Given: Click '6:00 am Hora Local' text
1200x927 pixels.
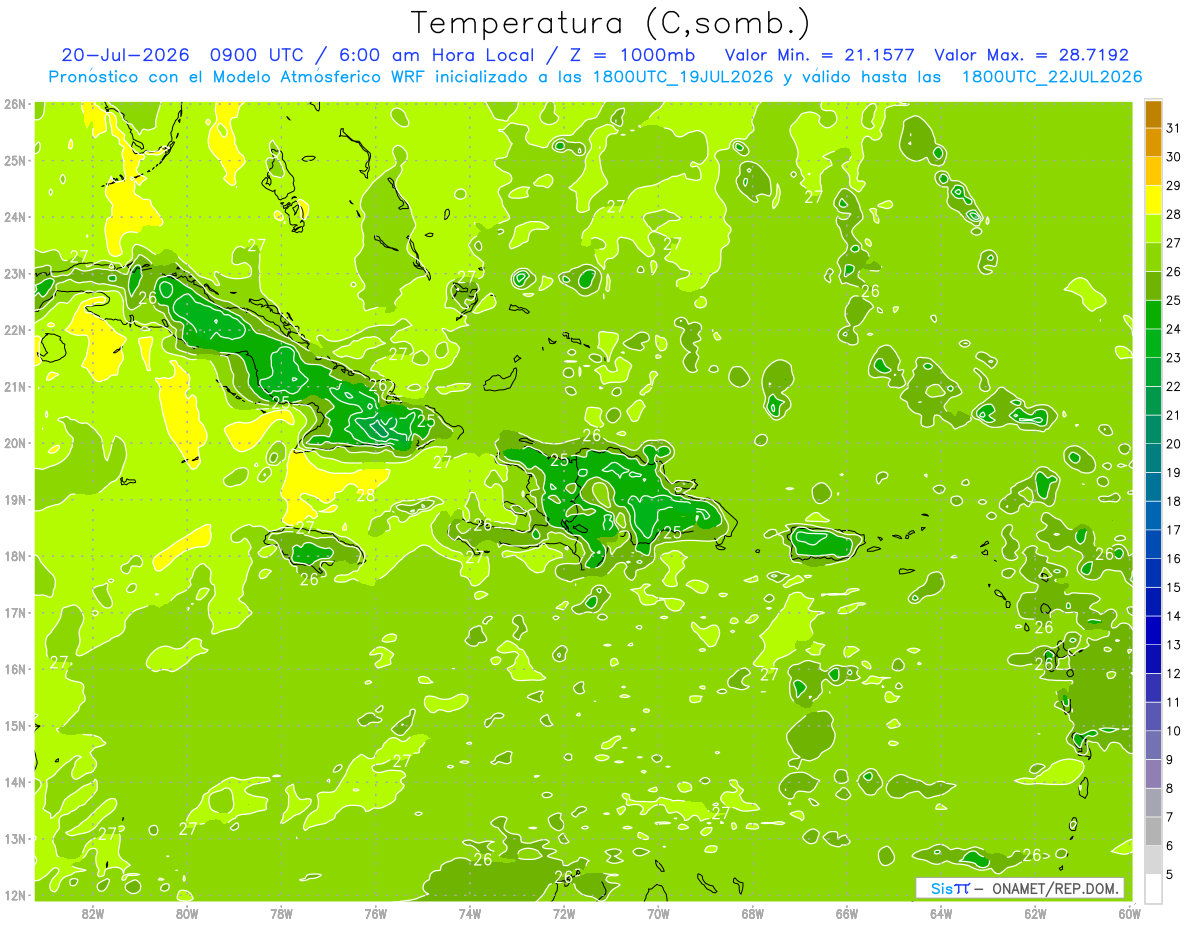Looking at the screenshot, I should (x=434, y=55).
